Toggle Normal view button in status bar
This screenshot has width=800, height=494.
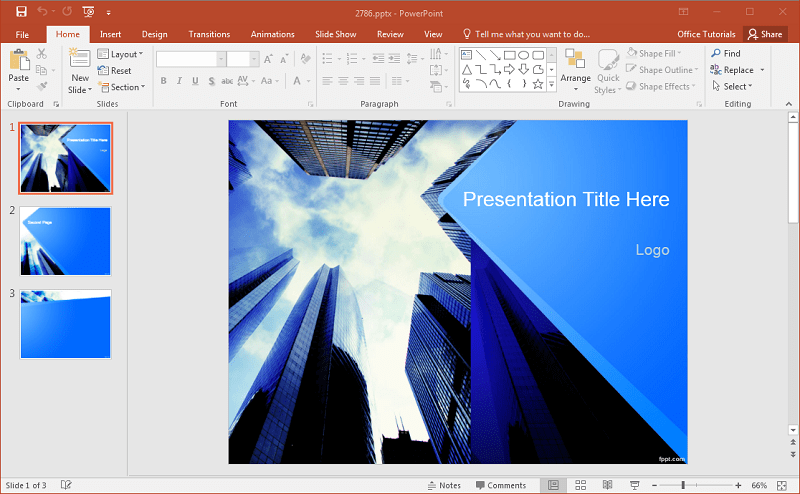click(x=553, y=485)
